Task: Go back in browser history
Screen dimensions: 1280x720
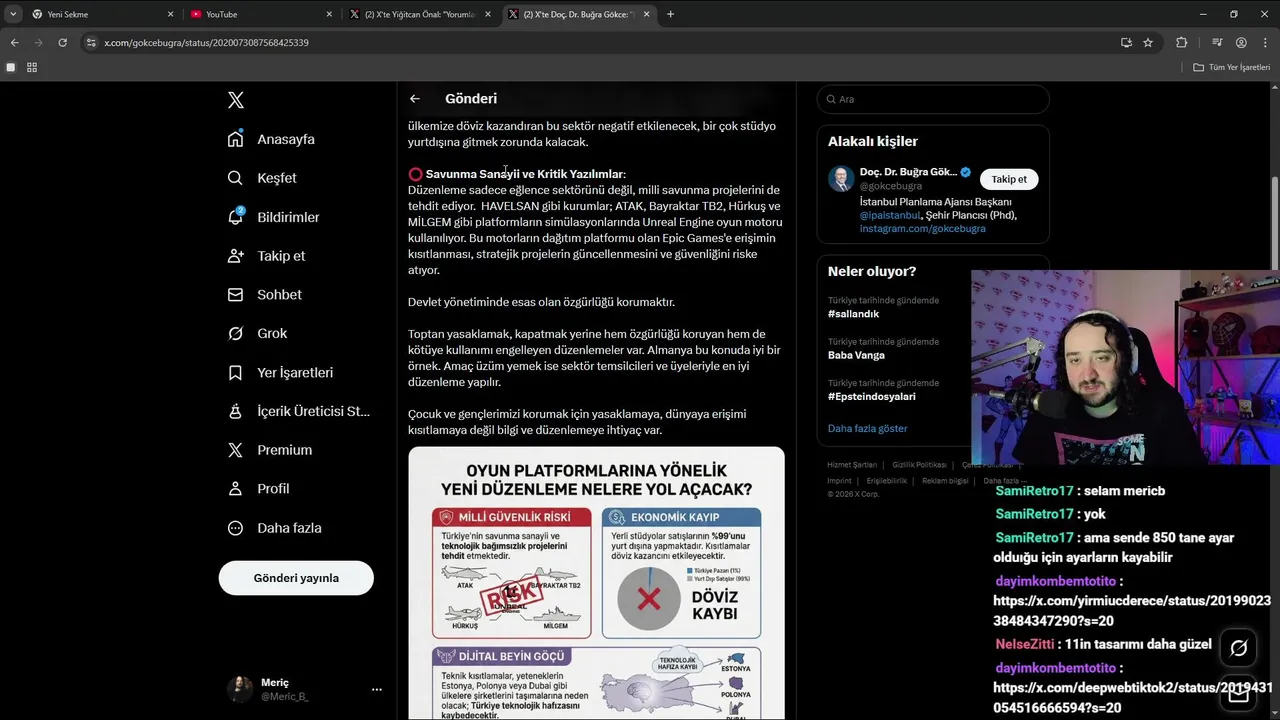Action: pyautogui.click(x=14, y=43)
